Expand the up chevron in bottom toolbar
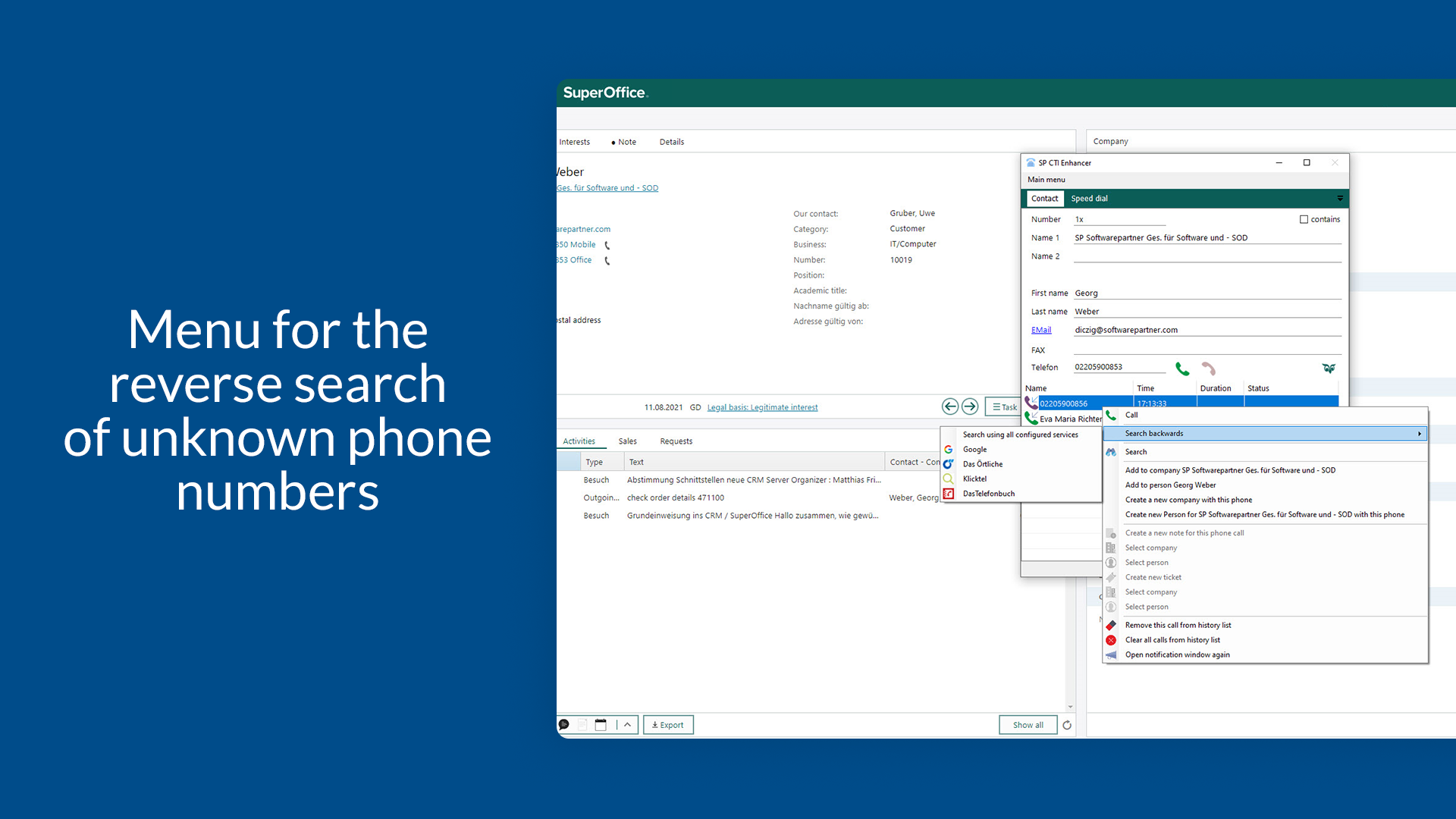This screenshot has height=819, width=1456. pos(627,725)
